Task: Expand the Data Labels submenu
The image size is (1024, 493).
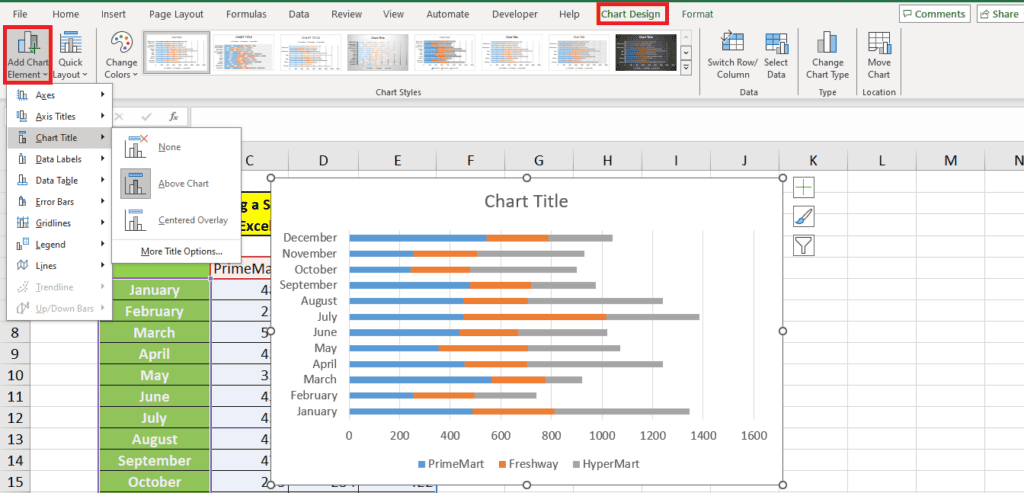Action: point(60,159)
